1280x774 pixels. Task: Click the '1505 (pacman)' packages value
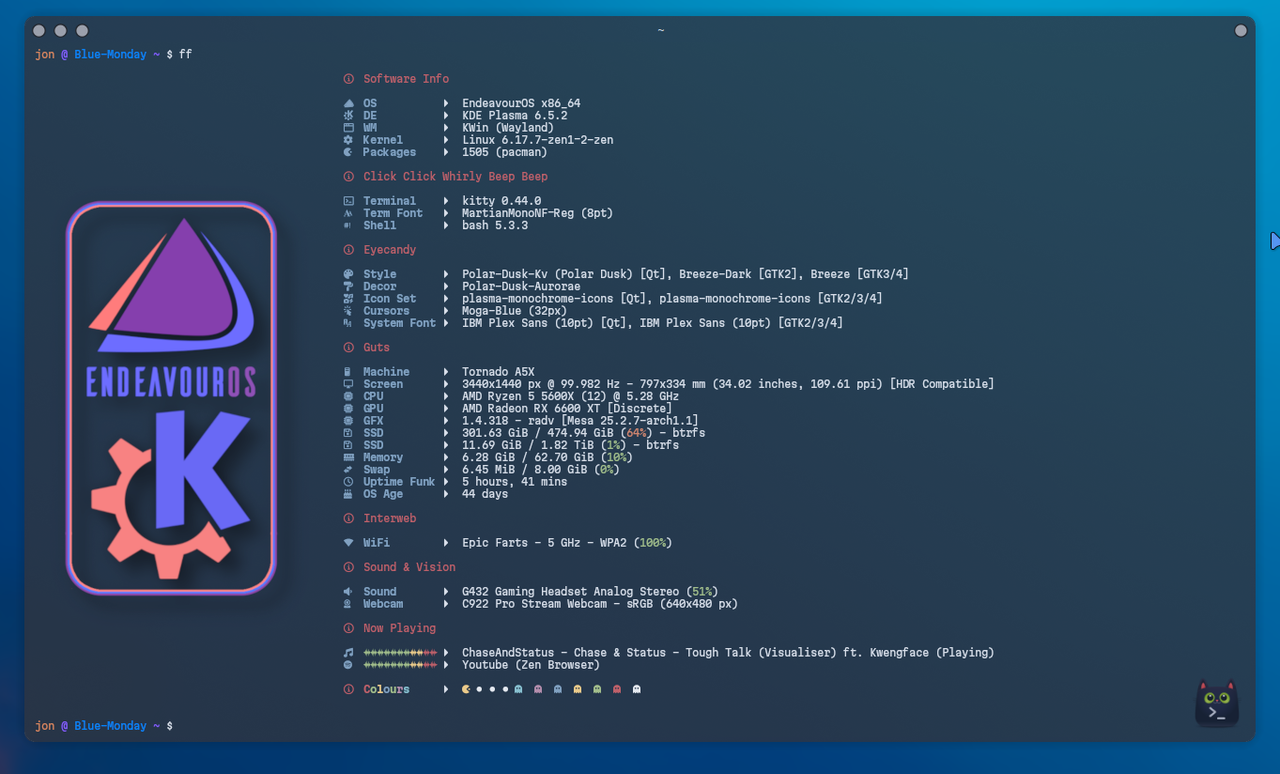(x=505, y=153)
